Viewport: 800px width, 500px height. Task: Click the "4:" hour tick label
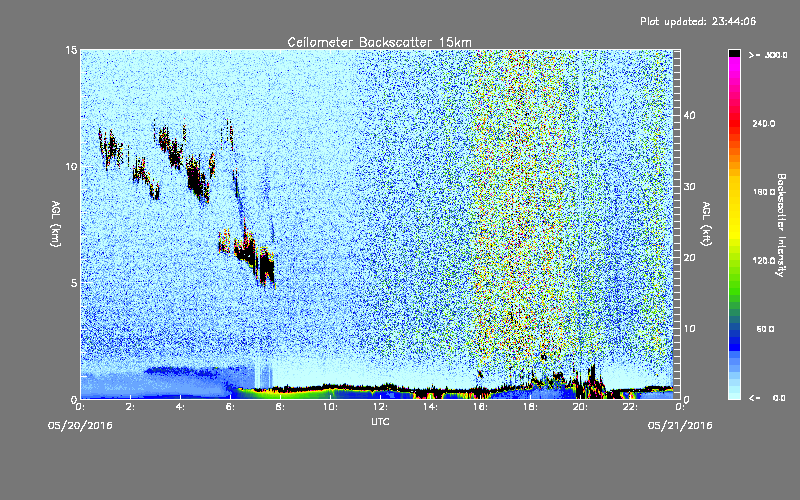pyautogui.click(x=180, y=407)
